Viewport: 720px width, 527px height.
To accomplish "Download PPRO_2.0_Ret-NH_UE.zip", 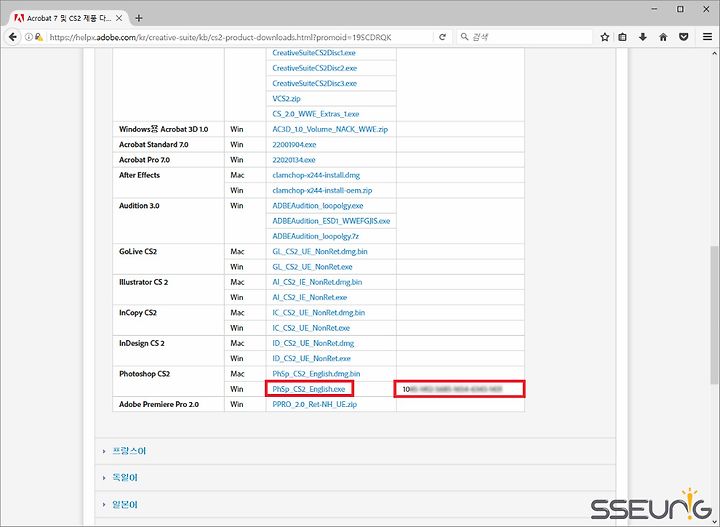I will [x=315, y=404].
